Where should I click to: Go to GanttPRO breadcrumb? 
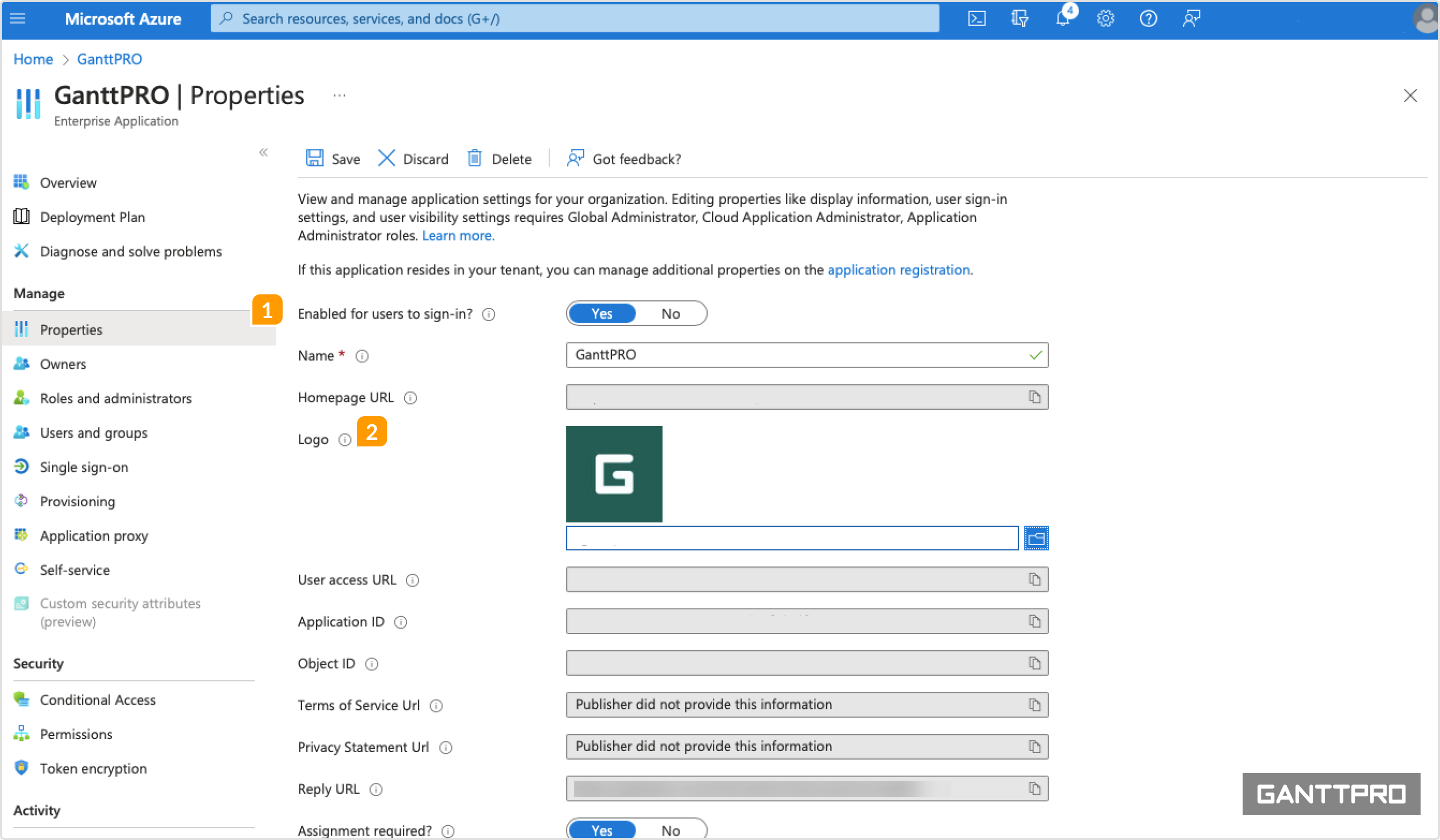(x=109, y=59)
